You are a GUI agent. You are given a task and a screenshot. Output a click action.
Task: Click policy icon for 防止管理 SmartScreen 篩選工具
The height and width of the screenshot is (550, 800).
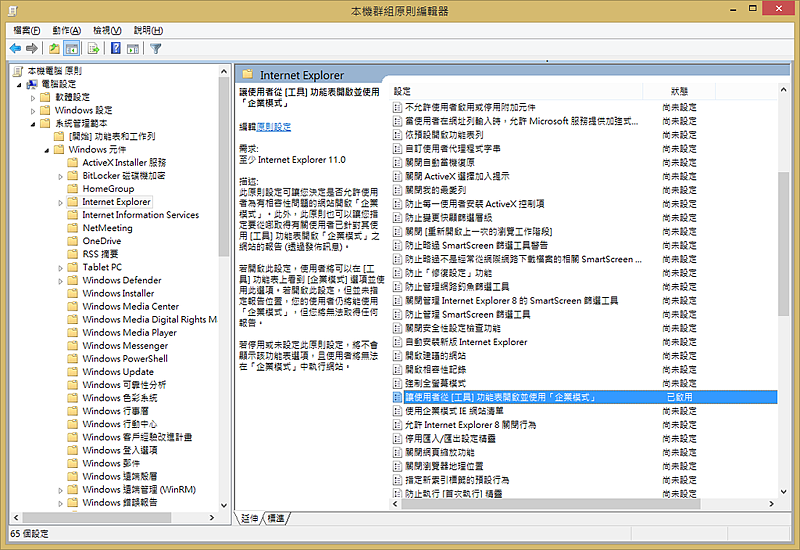397,314
